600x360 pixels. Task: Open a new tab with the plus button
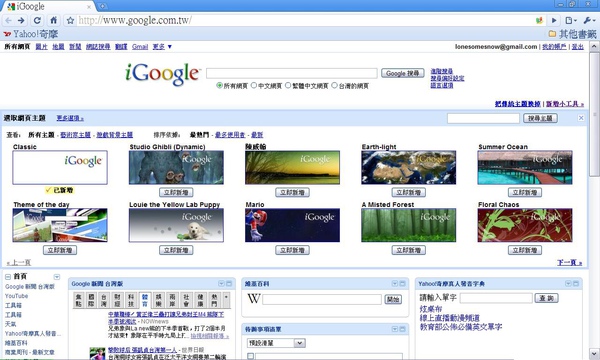click(x=102, y=6)
